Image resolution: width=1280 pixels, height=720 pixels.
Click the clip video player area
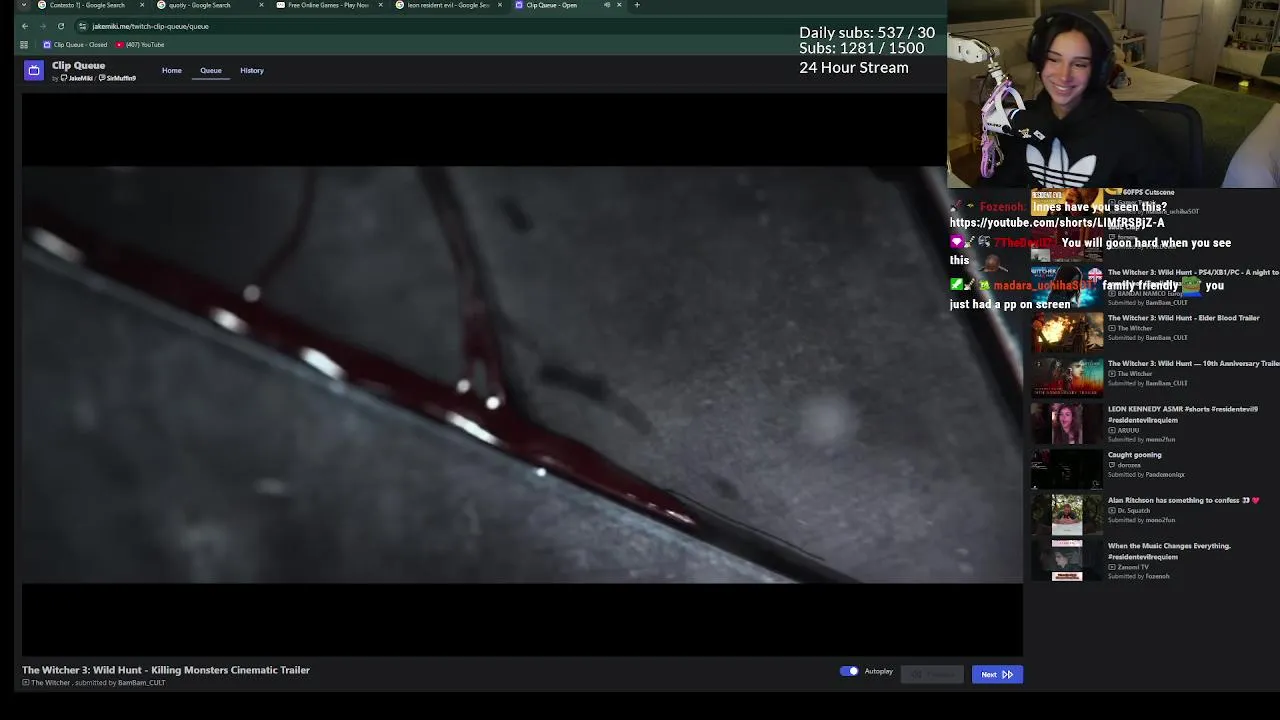522,374
